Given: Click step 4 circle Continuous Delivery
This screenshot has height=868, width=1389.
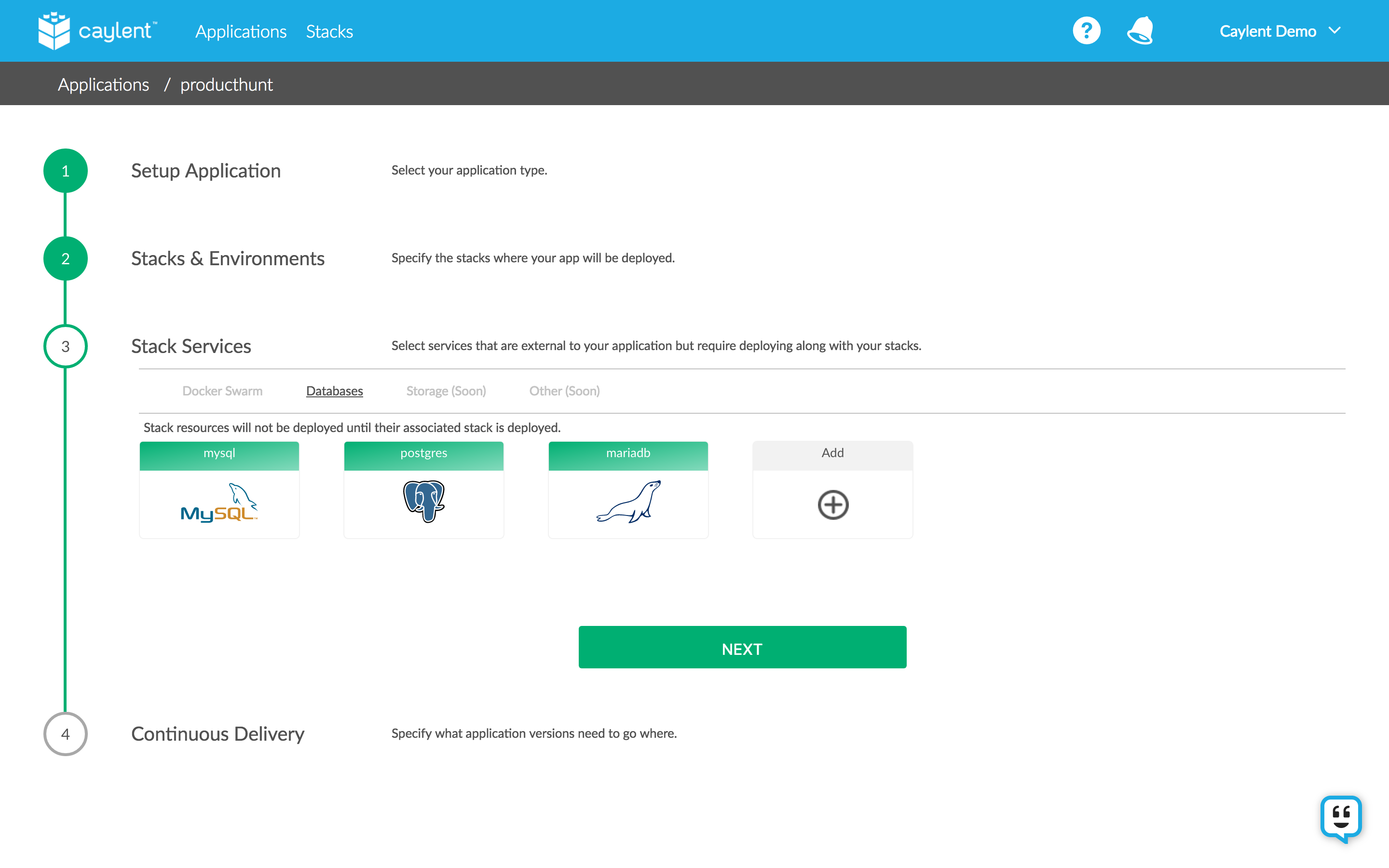Looking at the screenshot, I should 66,733.
